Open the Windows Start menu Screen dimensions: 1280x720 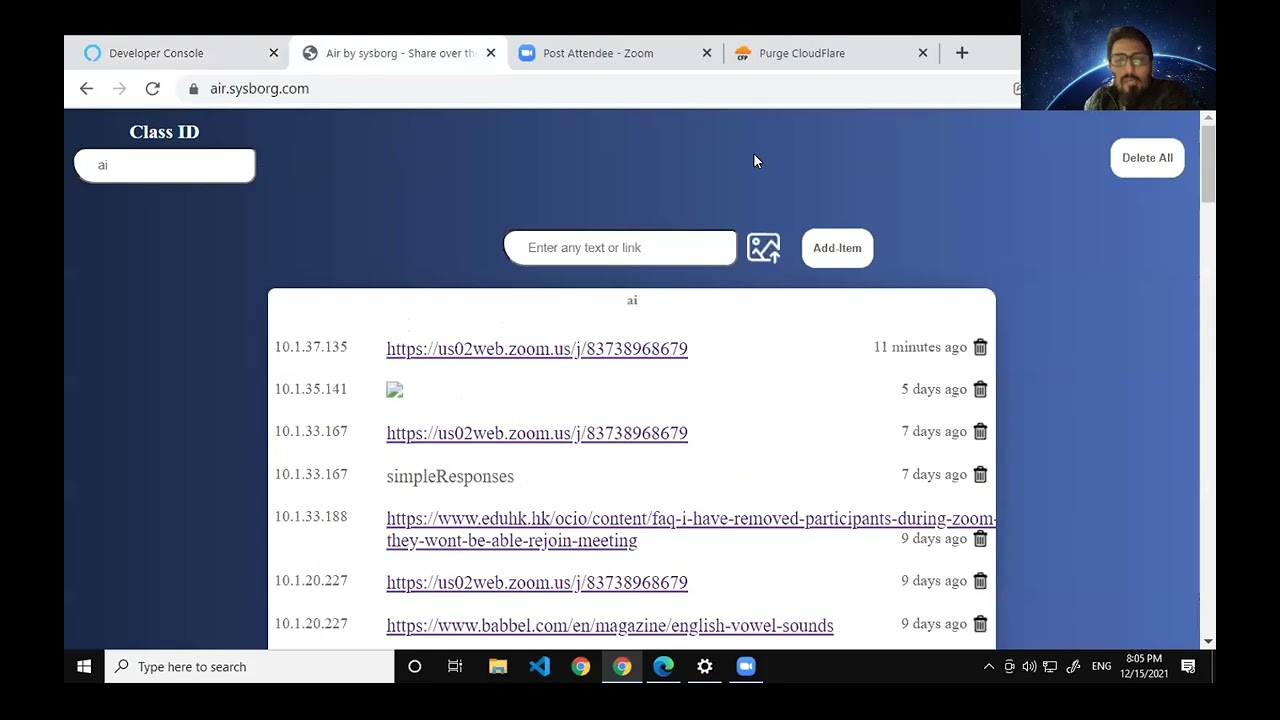point(84,666)
